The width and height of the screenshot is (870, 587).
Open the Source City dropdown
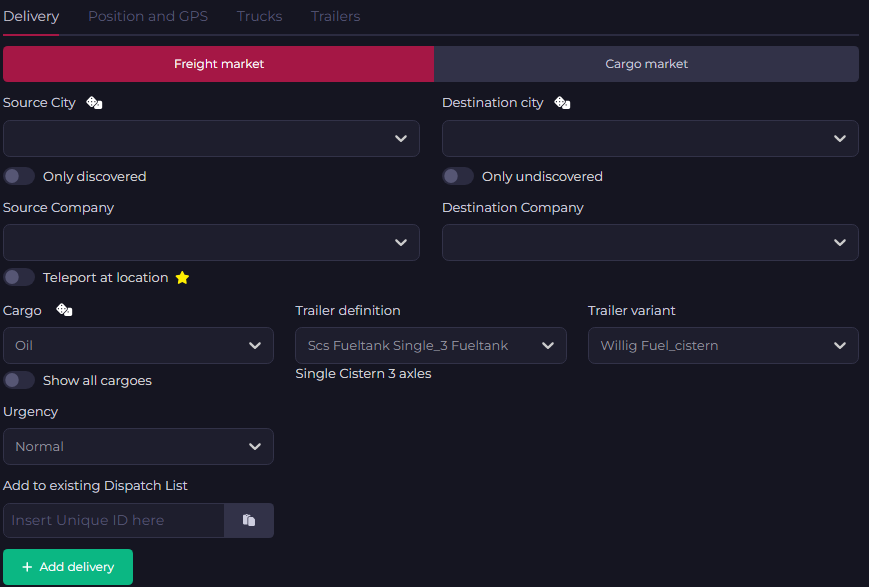click(x=211, y=139)
